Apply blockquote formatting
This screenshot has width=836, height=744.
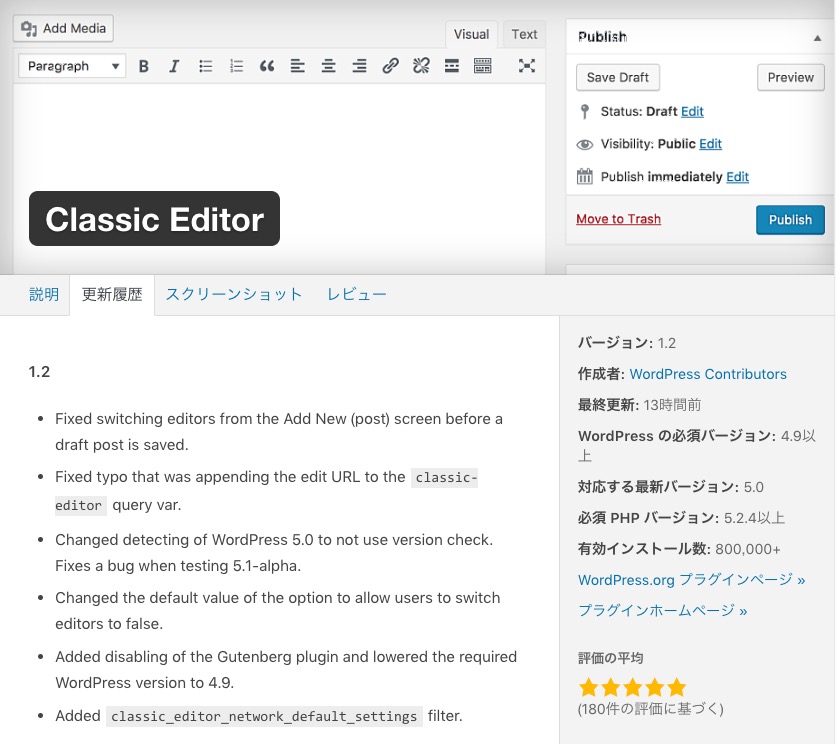click(x=267, y=66)
